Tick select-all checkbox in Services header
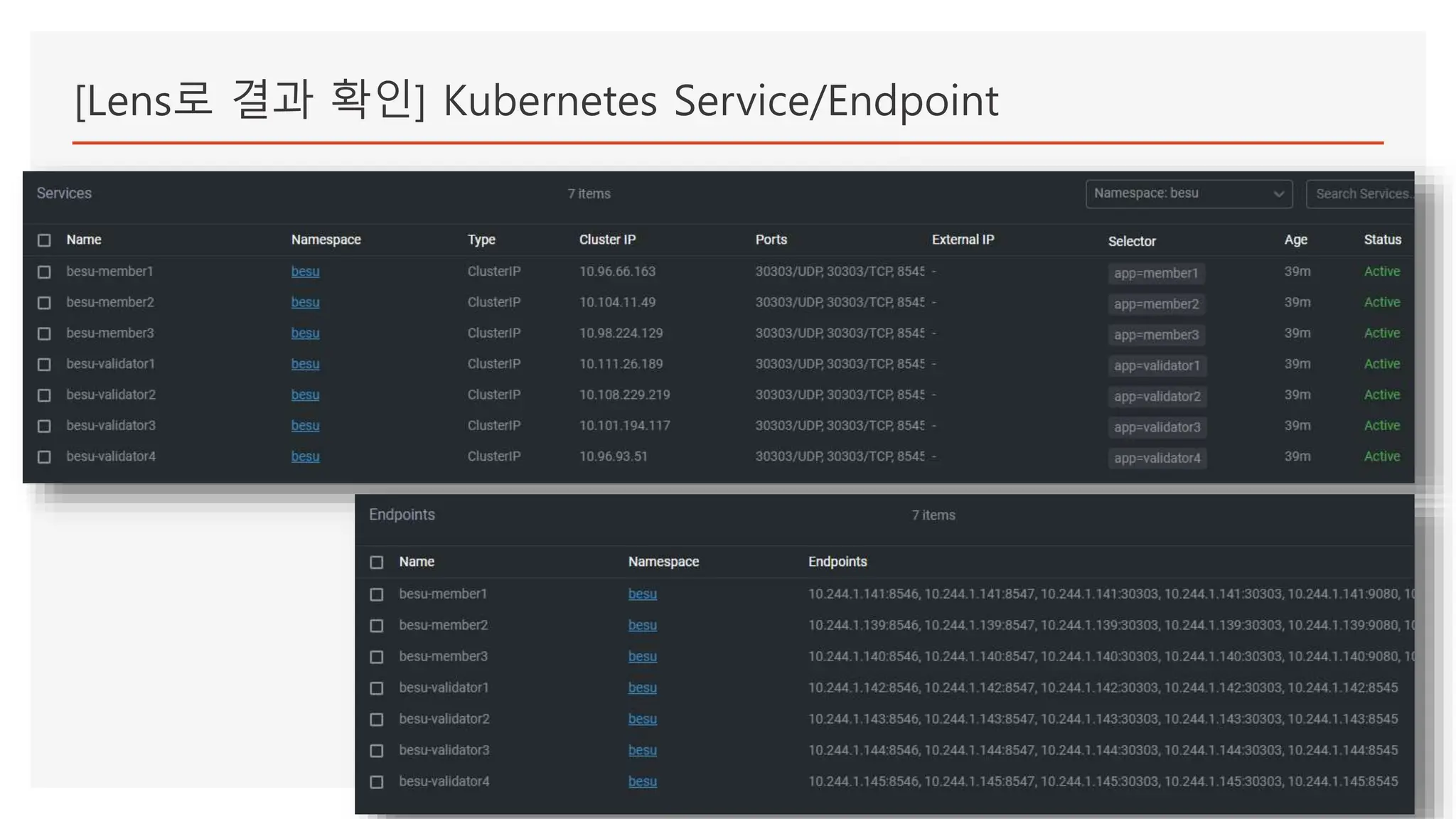Viewport: 1456px width, 819px height. click(x=44, y=240)
